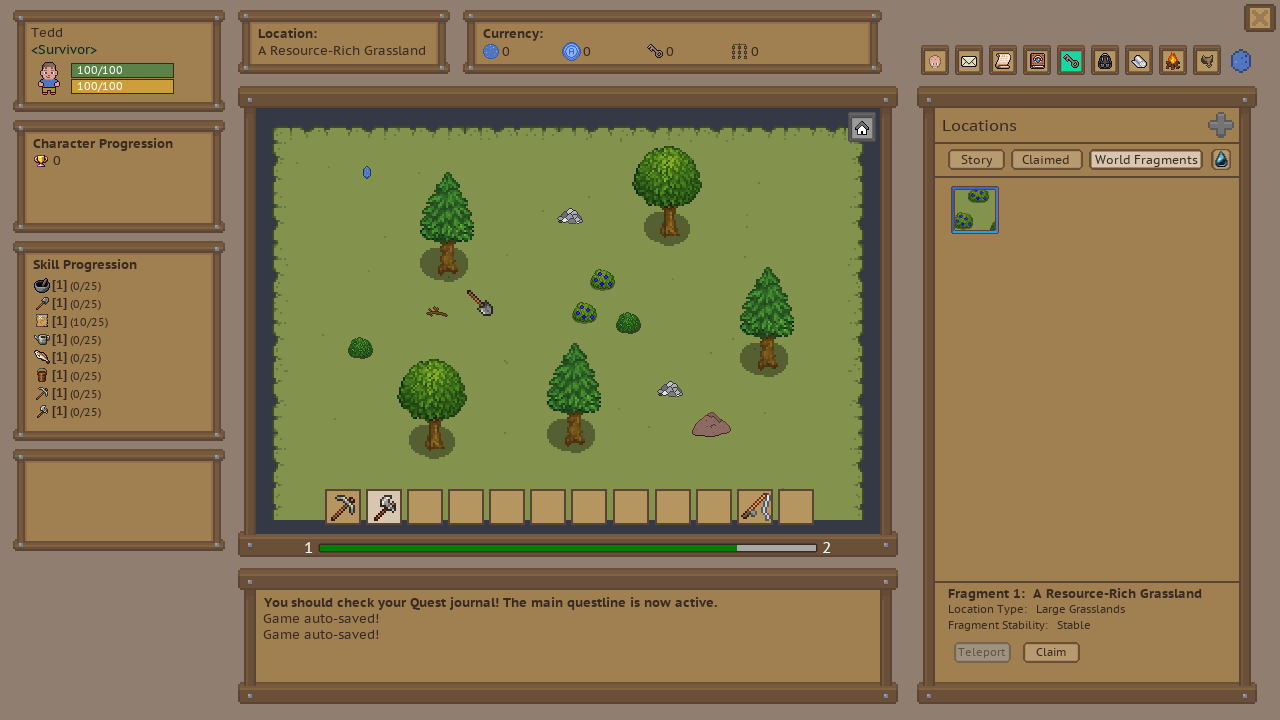Click the Teleport button
The width and height of the screenshot is (1280, 720).
tap(981, 652)
